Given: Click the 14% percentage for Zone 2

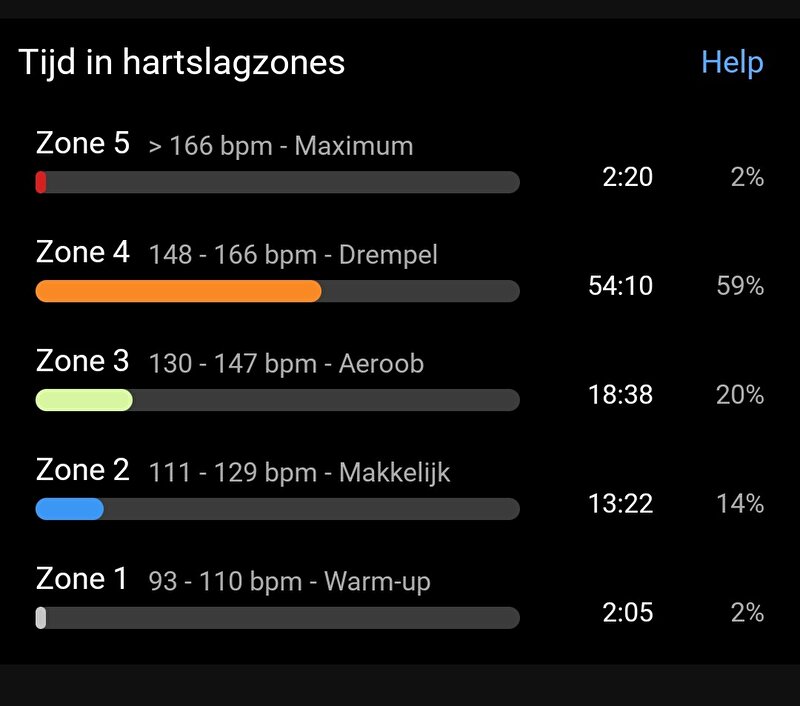Looking at the screenshot, I should (x=740, y=503).
